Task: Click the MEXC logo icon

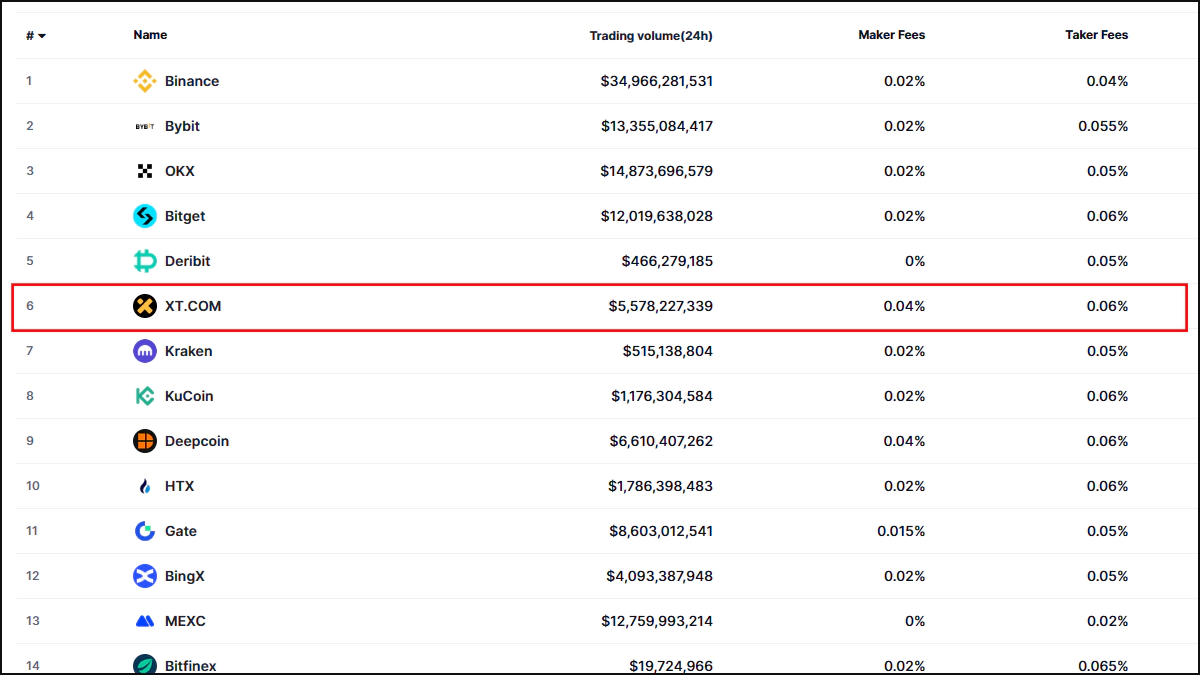Action: click(145, 621)
